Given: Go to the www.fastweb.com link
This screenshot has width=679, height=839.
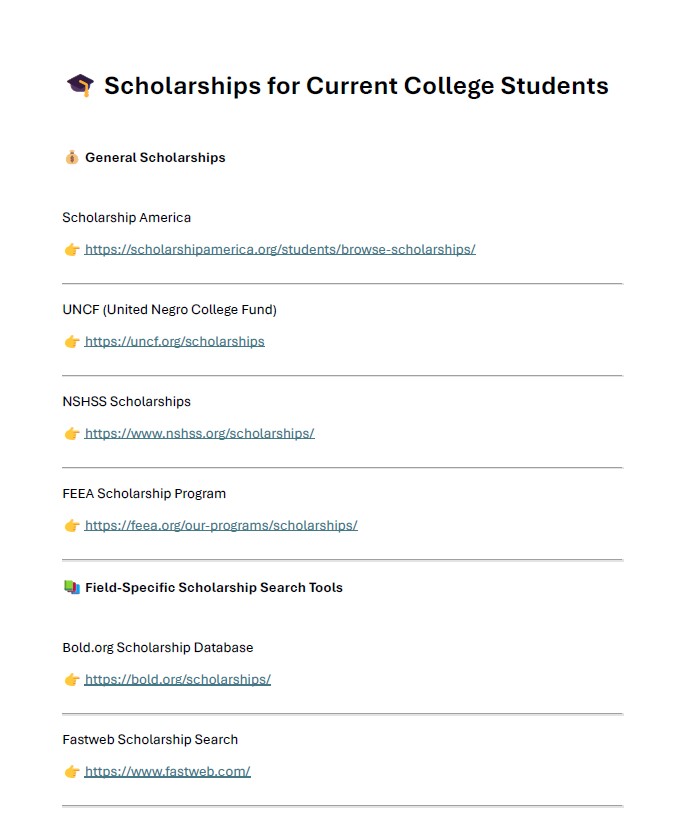Looking at the screenshot, I should [x=168, y=772].
